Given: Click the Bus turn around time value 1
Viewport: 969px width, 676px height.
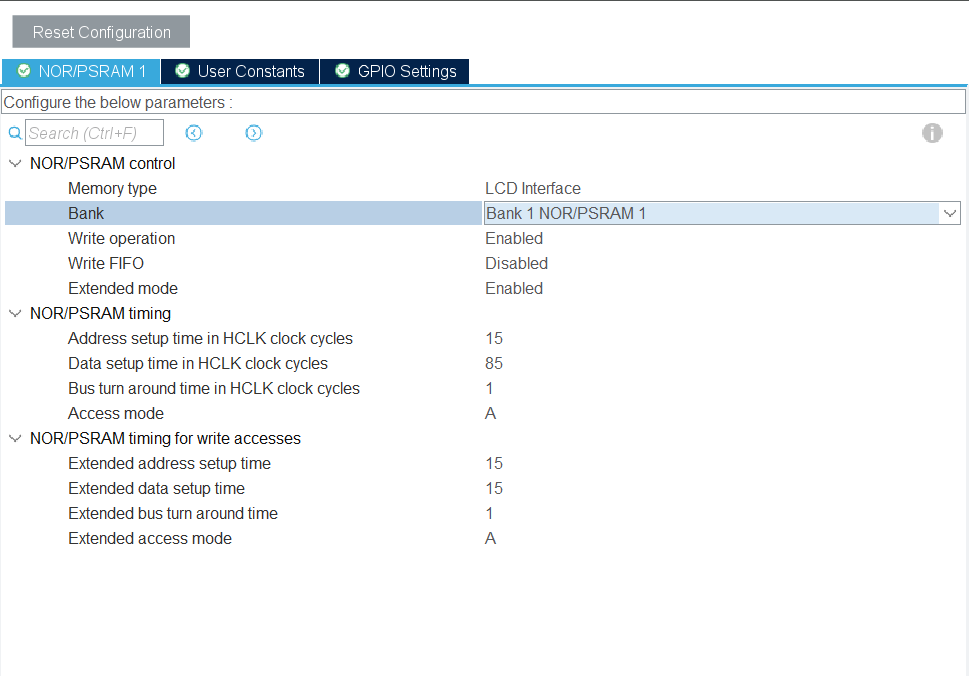Looking at the screenshot, I should tap(489, 389).
